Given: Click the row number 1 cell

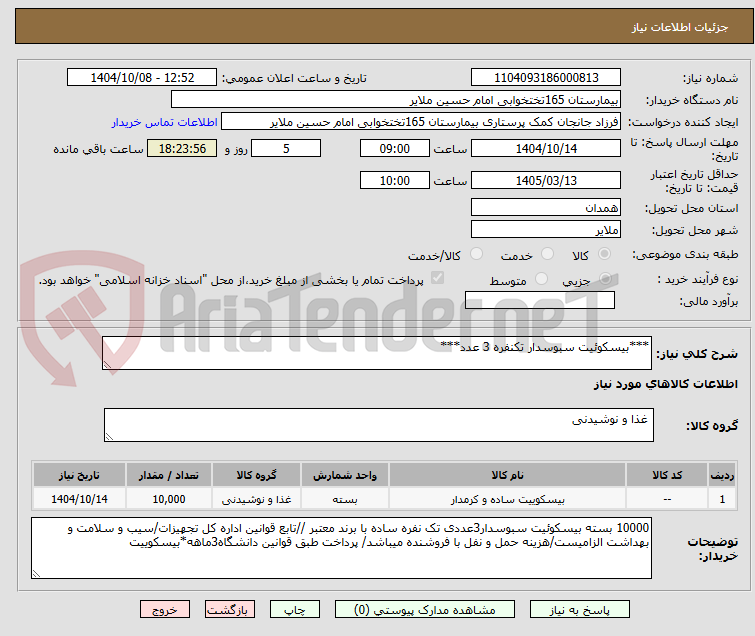Looking at the screenshot, I should 722,499.
